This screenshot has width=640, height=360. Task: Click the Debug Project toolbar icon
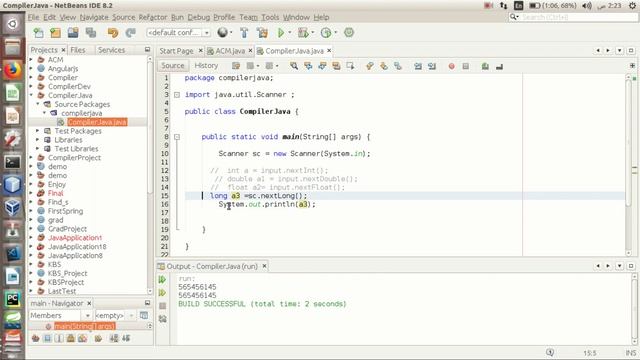tap(303, 33)
